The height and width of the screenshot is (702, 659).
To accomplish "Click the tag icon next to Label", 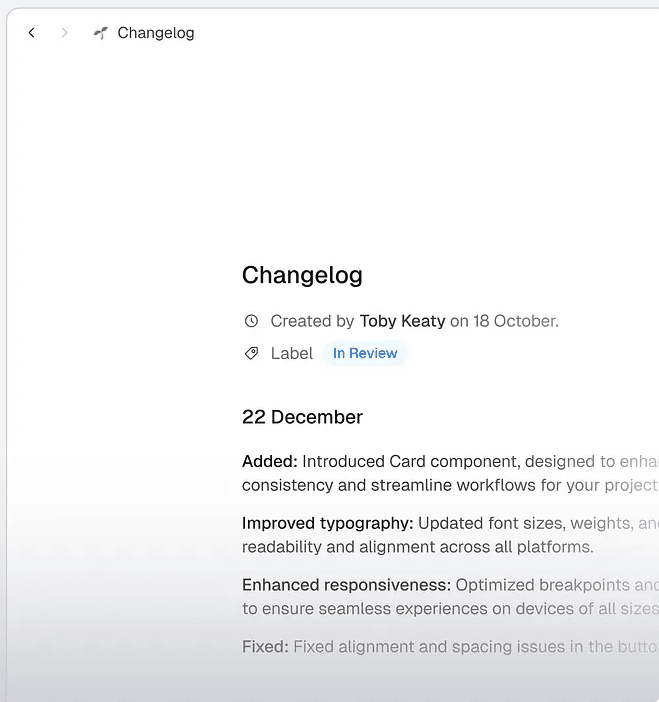I will [x=251, y=353].
